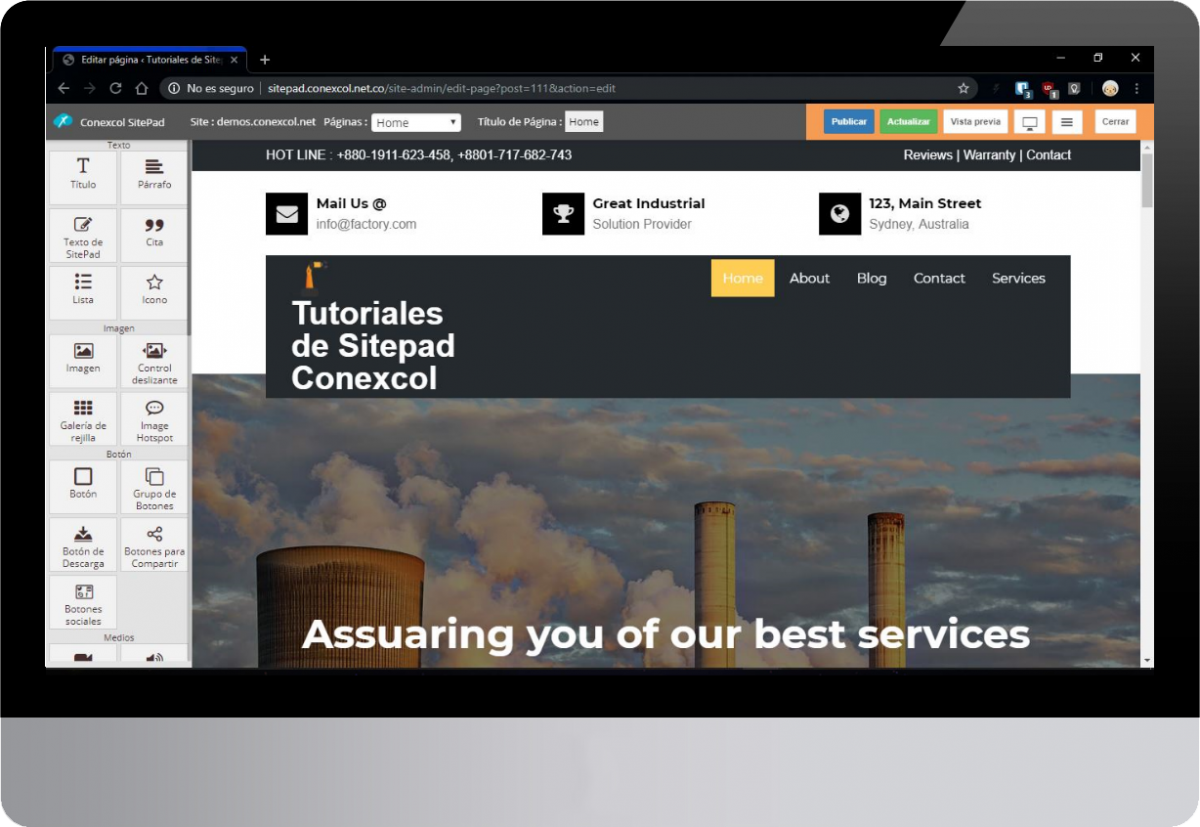Click the Título de Página input field
The height and width of the screenshot is (827, 1200).
583,121
